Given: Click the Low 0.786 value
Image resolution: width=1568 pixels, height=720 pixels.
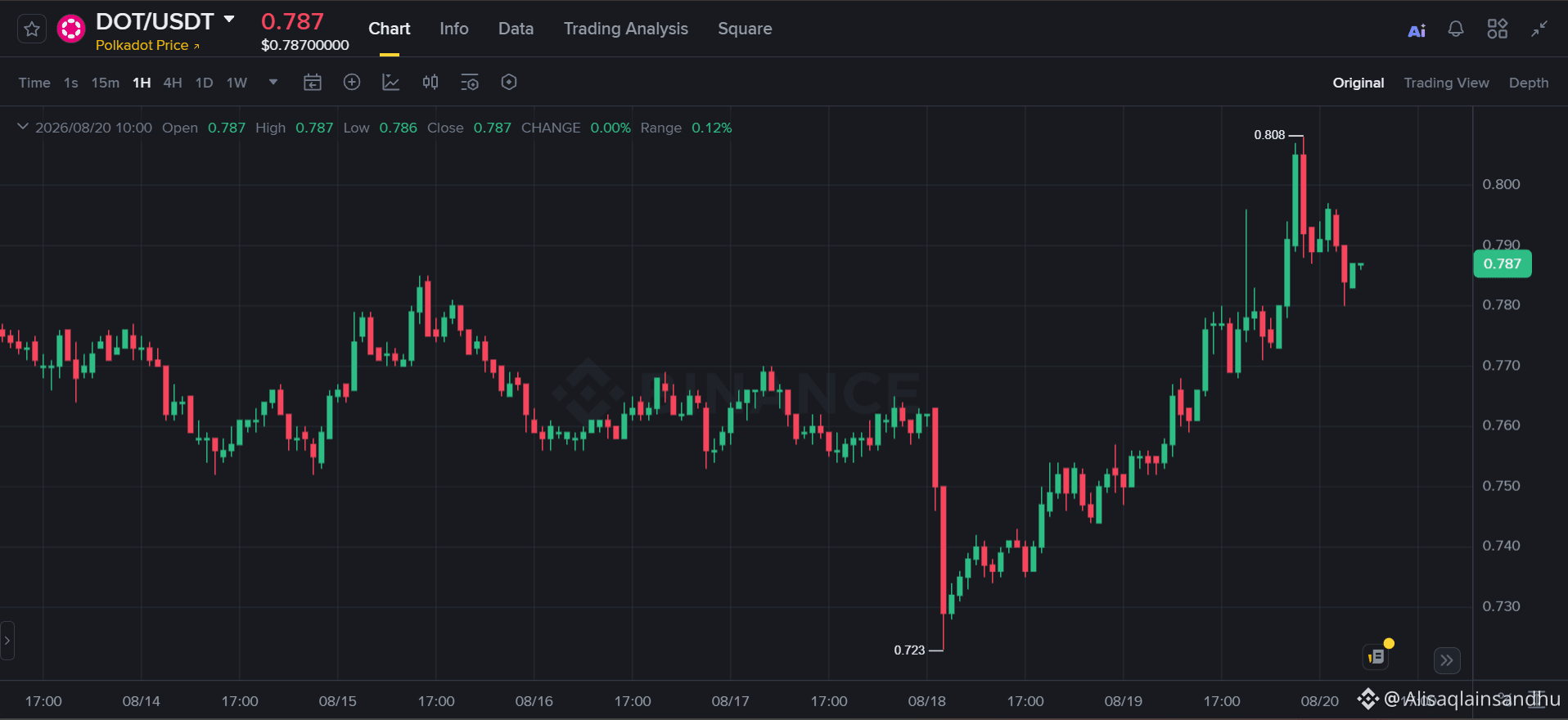Looking at the screenshot, I should (399, 128).
